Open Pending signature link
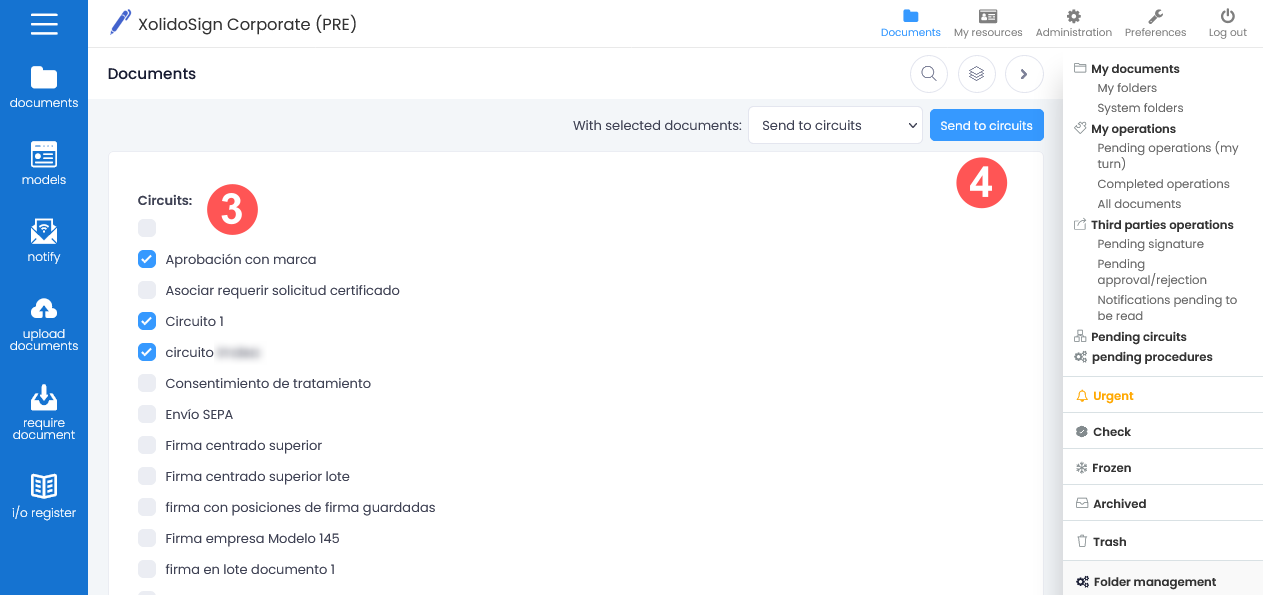 click(x=1150, y=244)
